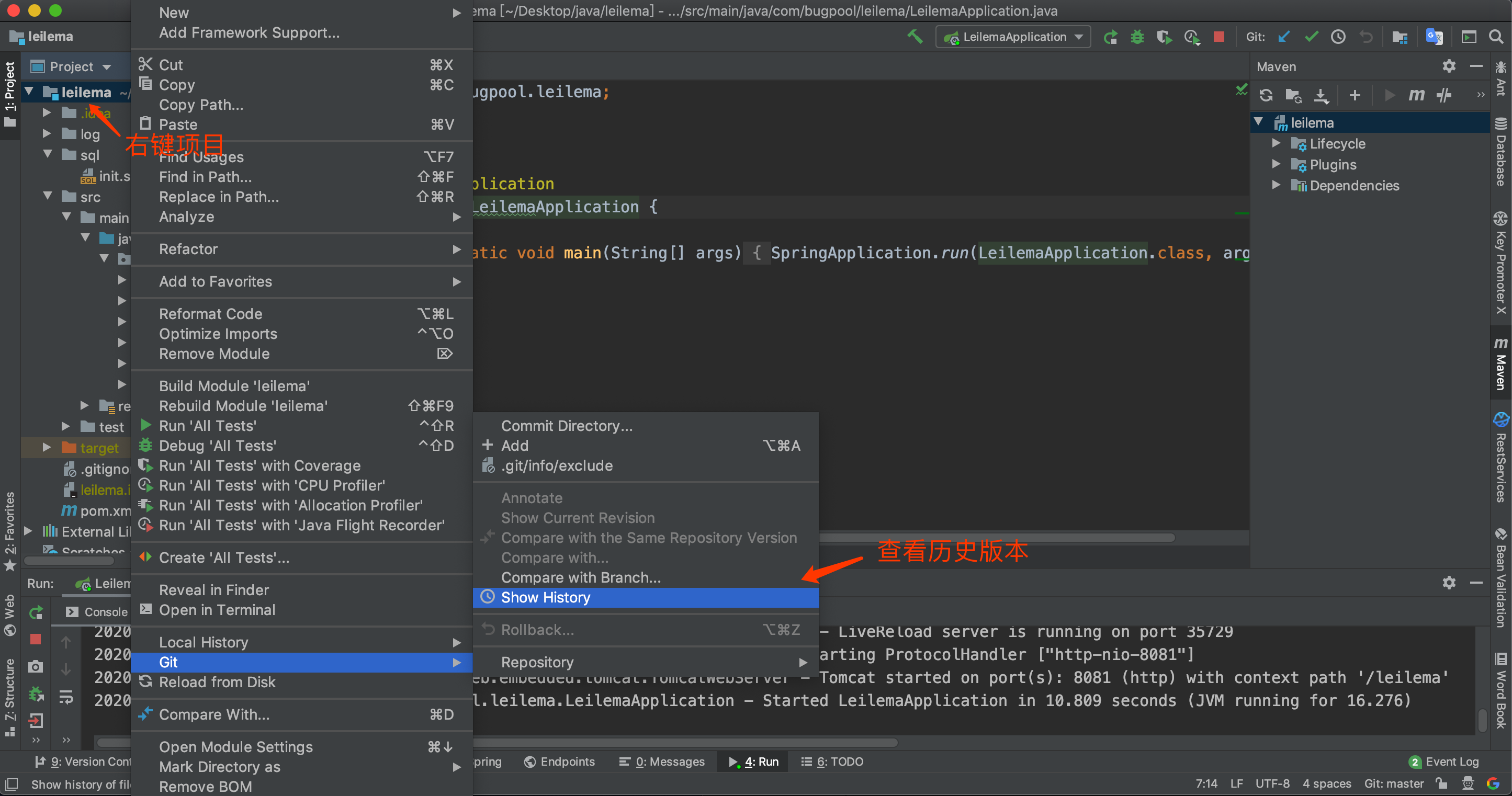Toggle Skip Tests mode in Maven toolbar
The image size is (1512, 796).
pos(1445,95)
